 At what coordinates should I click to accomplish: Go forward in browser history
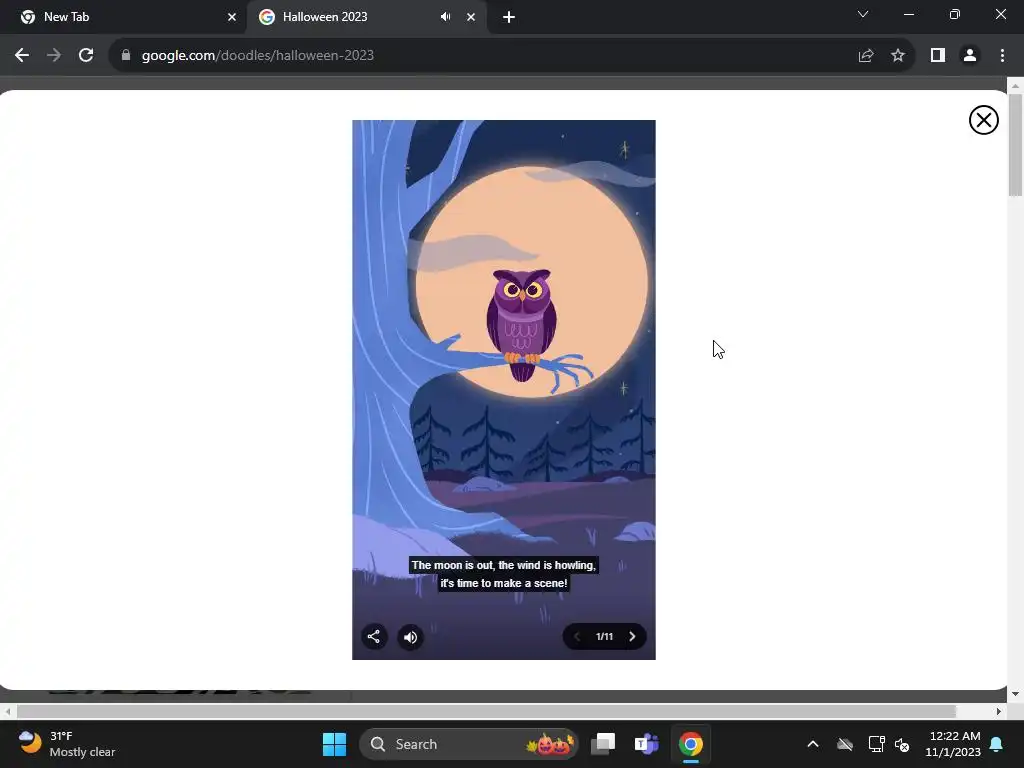point(54,56)
